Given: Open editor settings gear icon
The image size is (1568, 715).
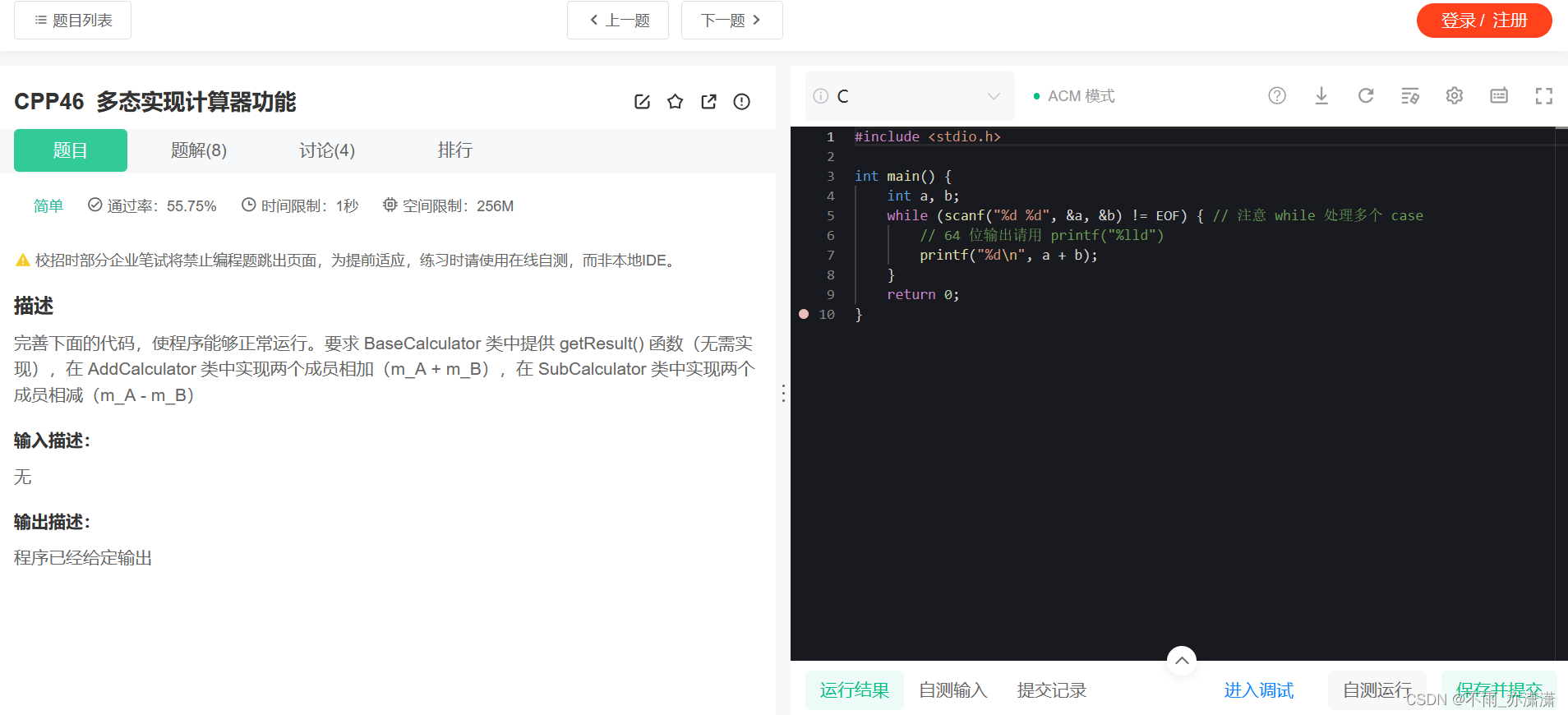Looking at the screenshot, I should pyautogui.click(x=1455, y=96).
